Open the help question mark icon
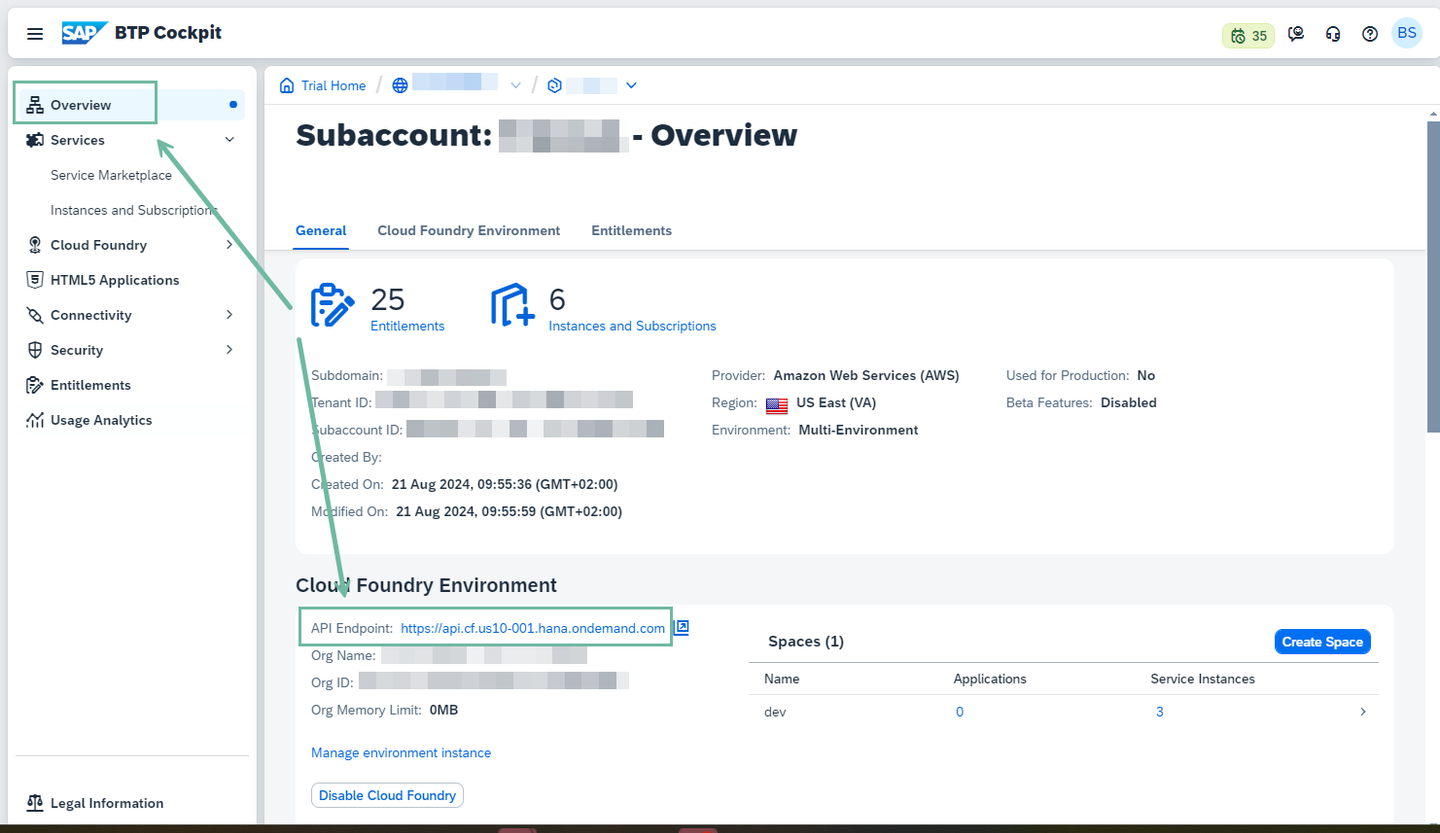Image resolution: width=1440 pixels, height=833 pixels. pos(1370,34)
